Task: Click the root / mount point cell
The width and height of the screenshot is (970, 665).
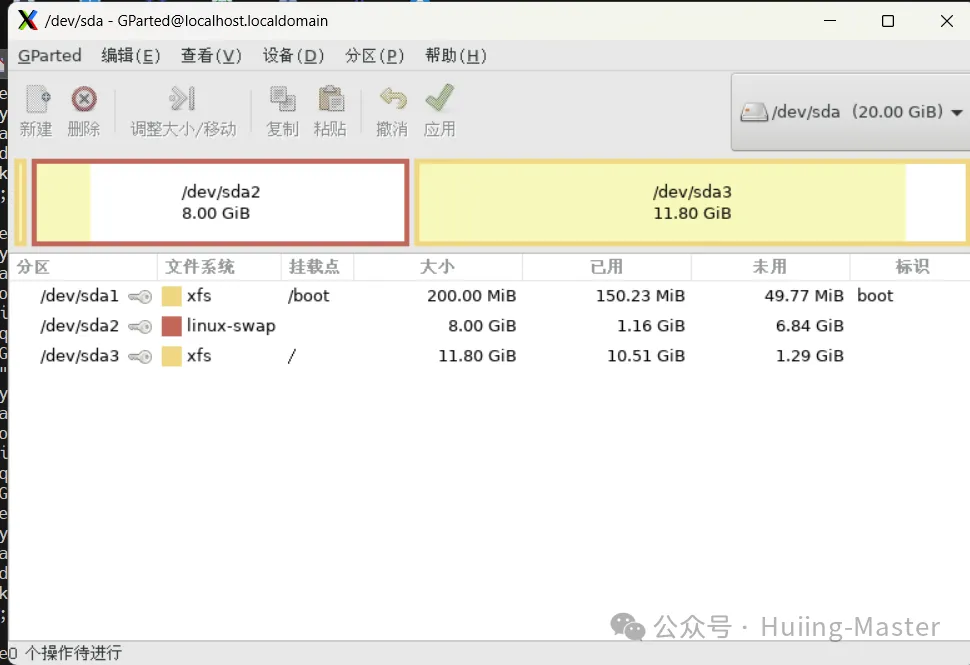Action: tap(292, 356)
